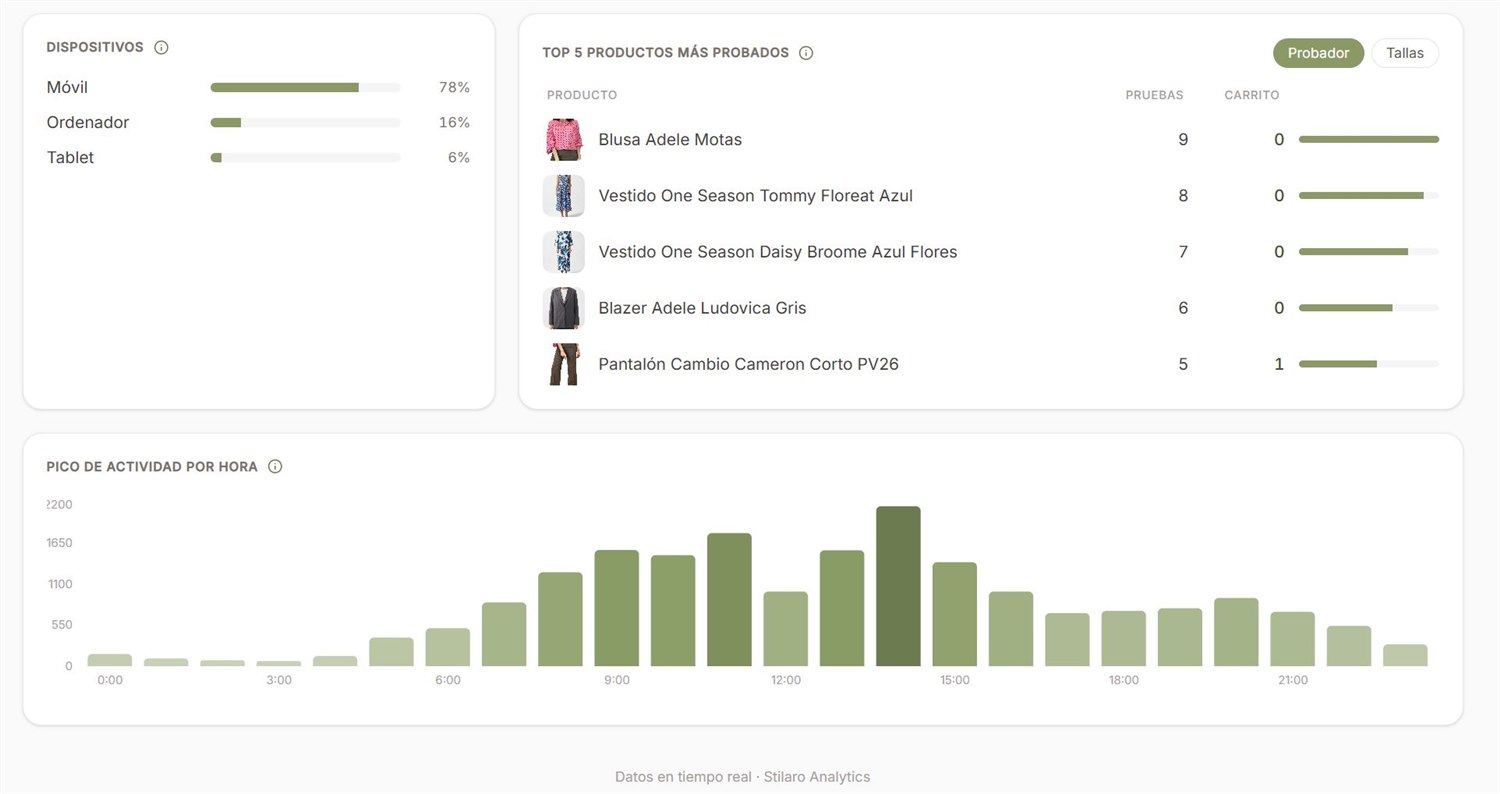Click Vestido One Season Tommy Floreat Azul

[755, 195]
